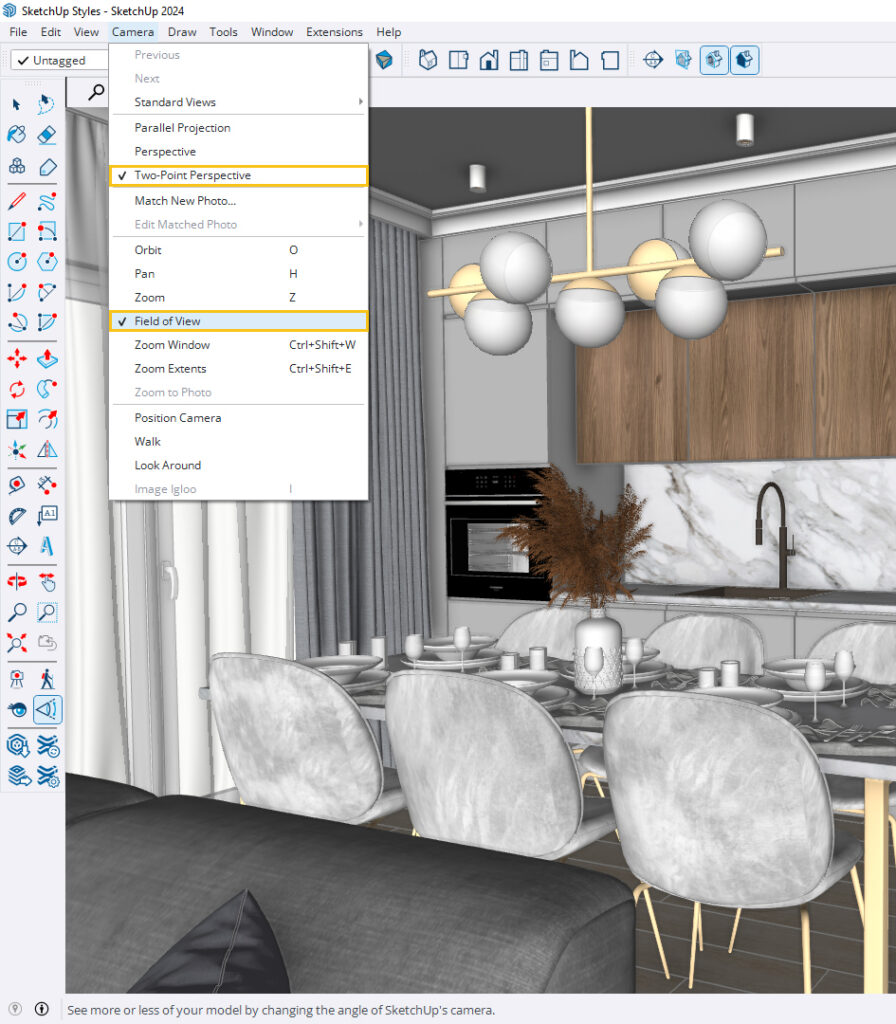Viewport: 896px width, 1024px height.
Task: Click Position Camera in the menu
Action: [x=178, y=418]
